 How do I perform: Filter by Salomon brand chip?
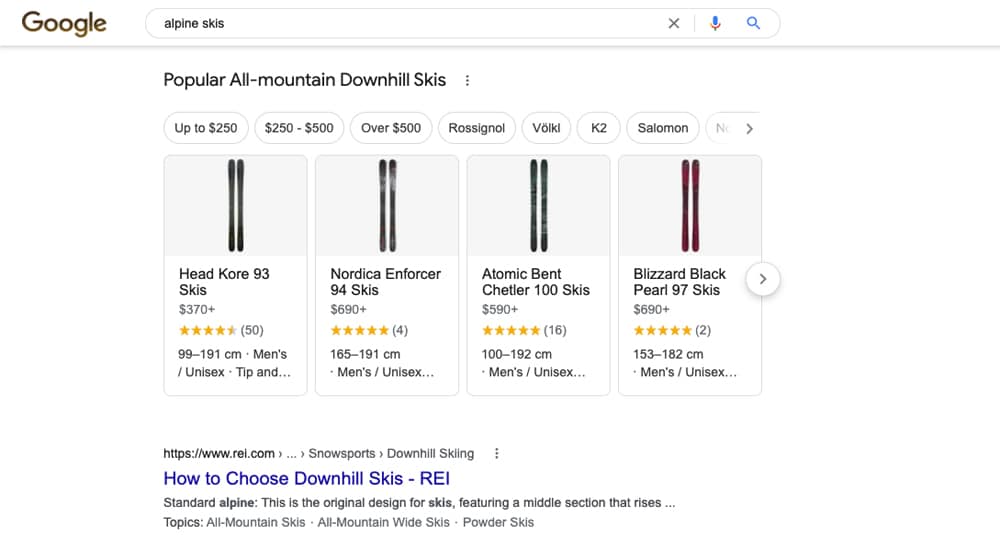tap(662, 128)
